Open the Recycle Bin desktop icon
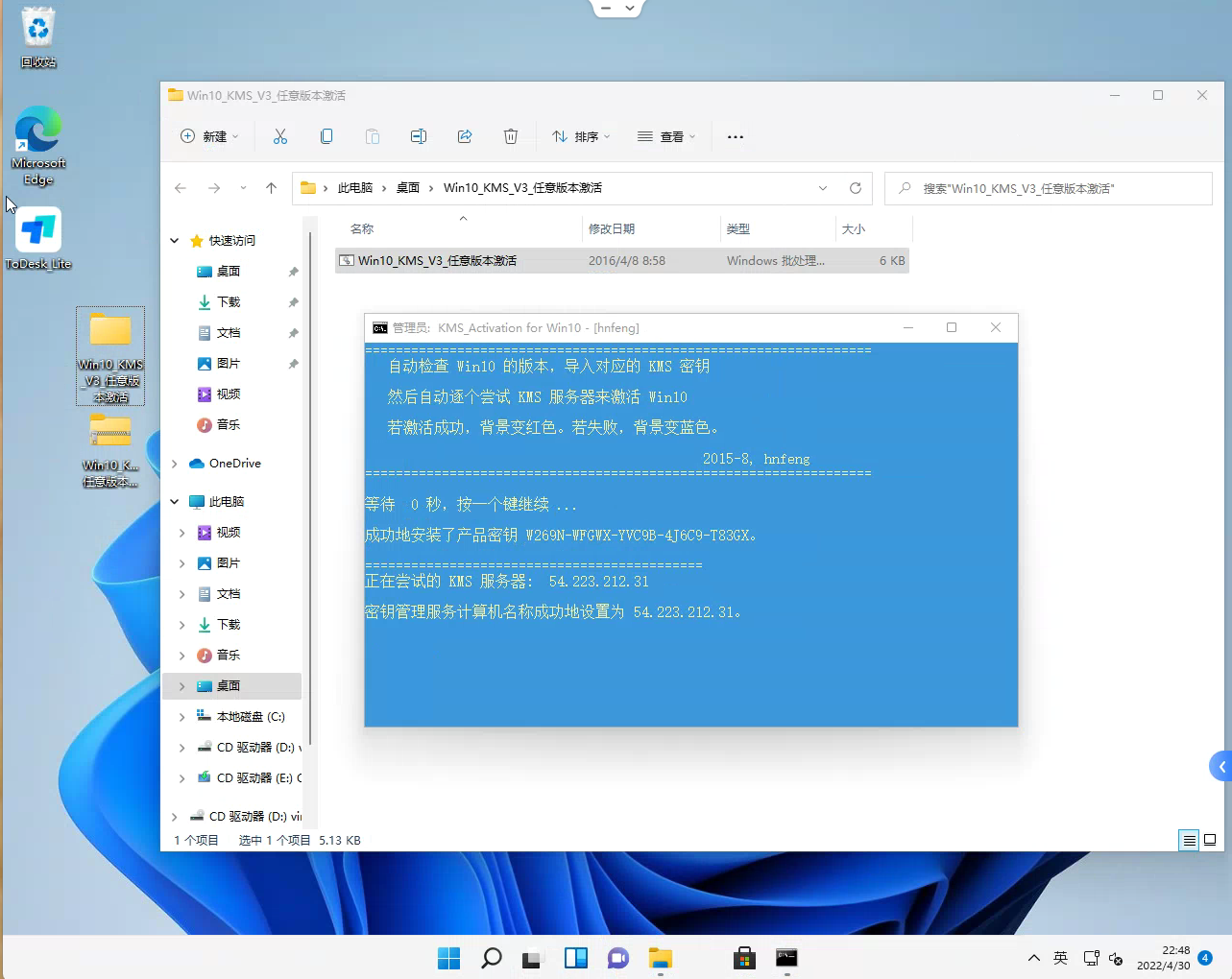1232x979 pixels. pos(38,37)
